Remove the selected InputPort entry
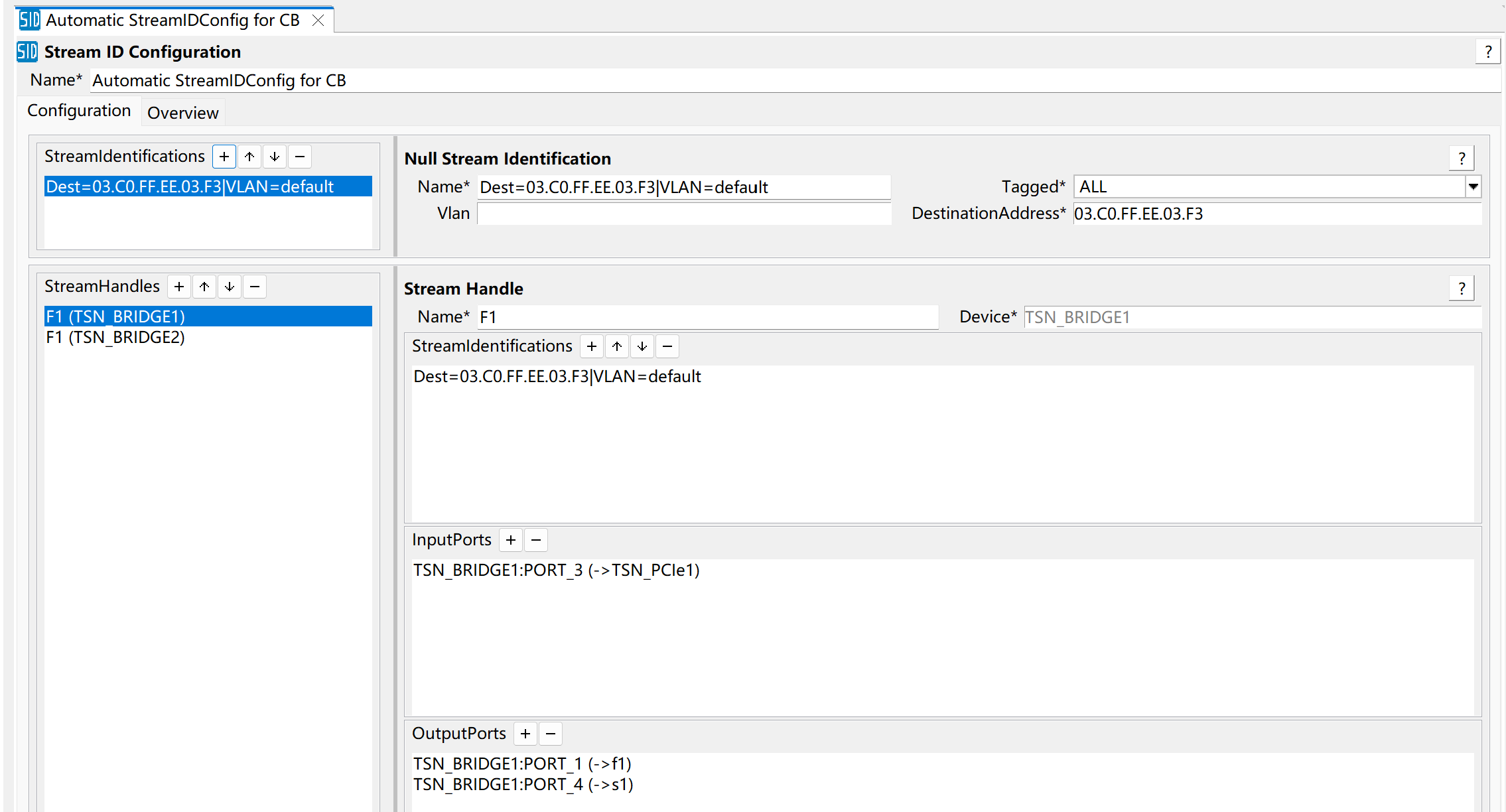 tap(536, 540)
